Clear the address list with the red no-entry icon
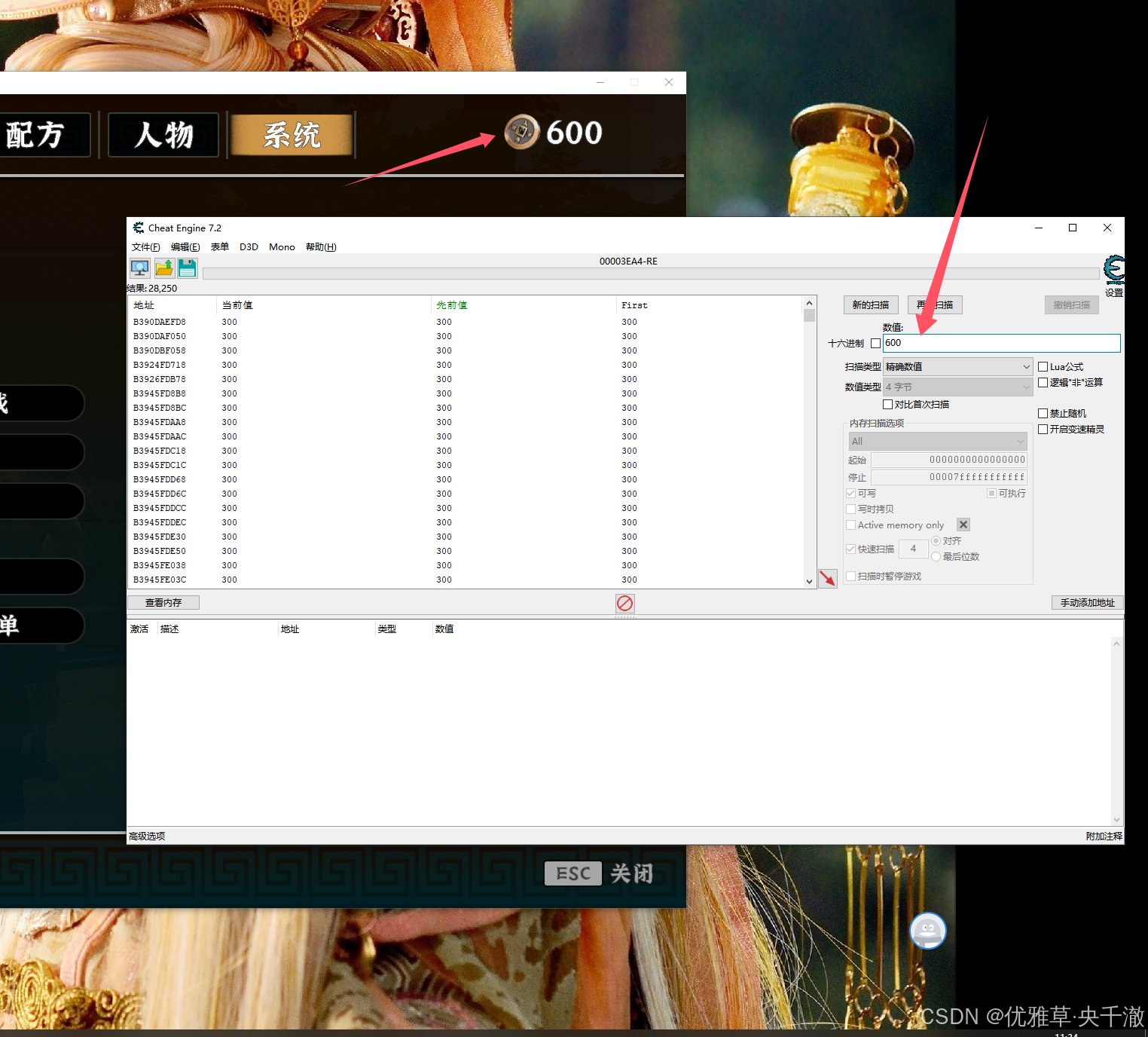This screenshot has height=1037, width=1148. [624, 603]
